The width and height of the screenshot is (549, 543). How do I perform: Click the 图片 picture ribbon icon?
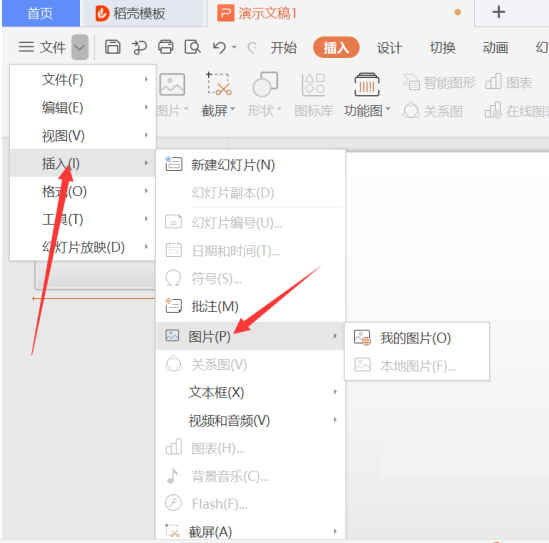pyautogui.click(x=172, y=84)
